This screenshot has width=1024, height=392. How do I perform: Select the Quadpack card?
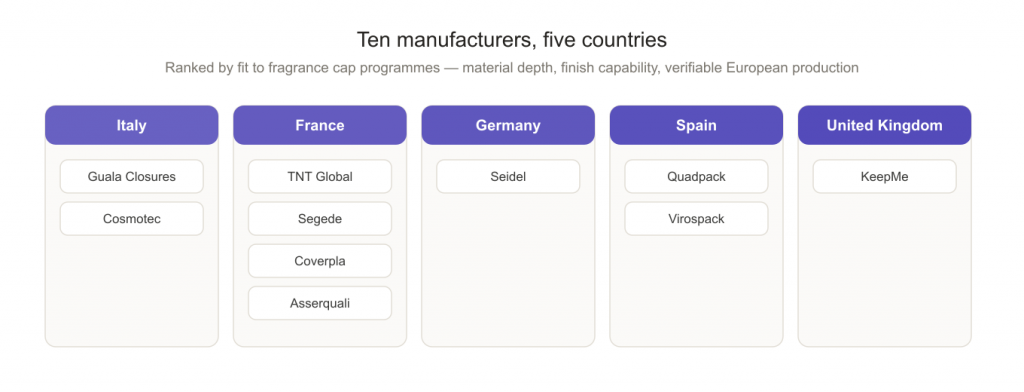(x=696, y=176)
